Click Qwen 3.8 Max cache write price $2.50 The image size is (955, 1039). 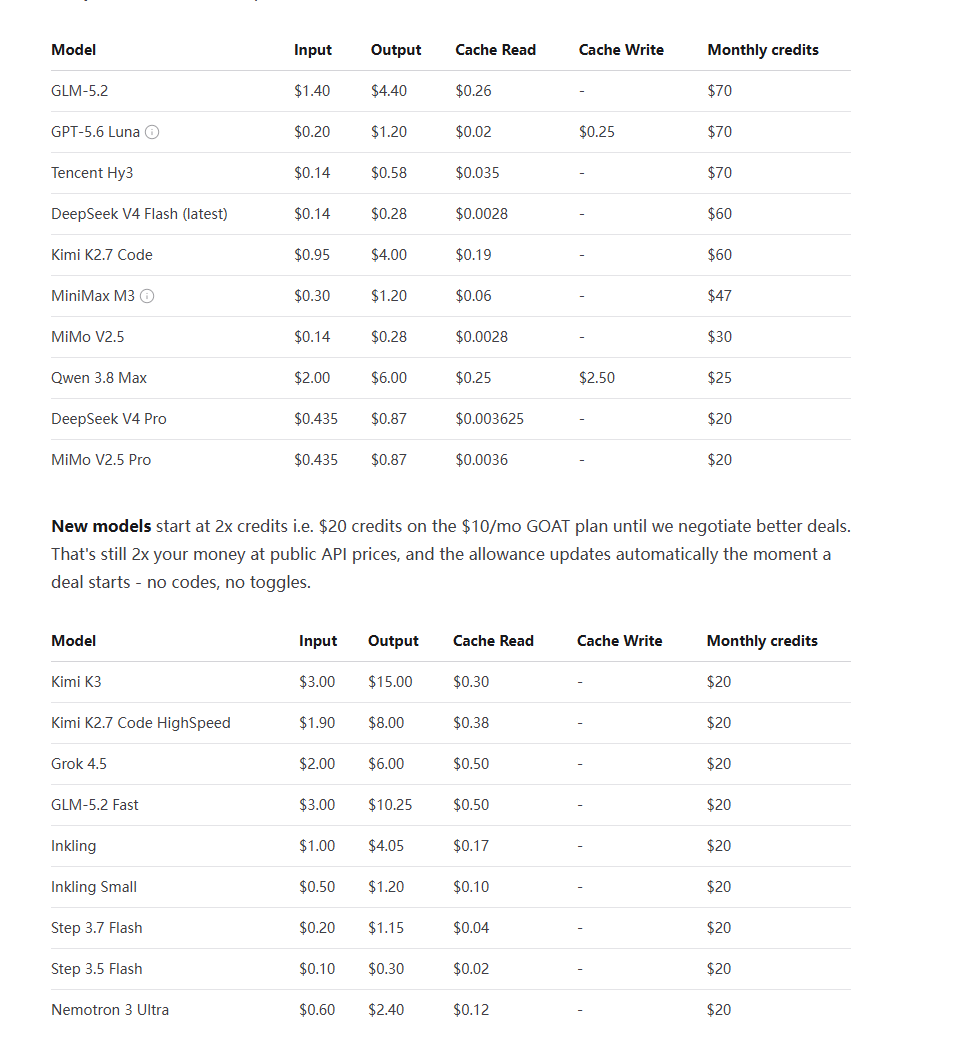(596, 378)
